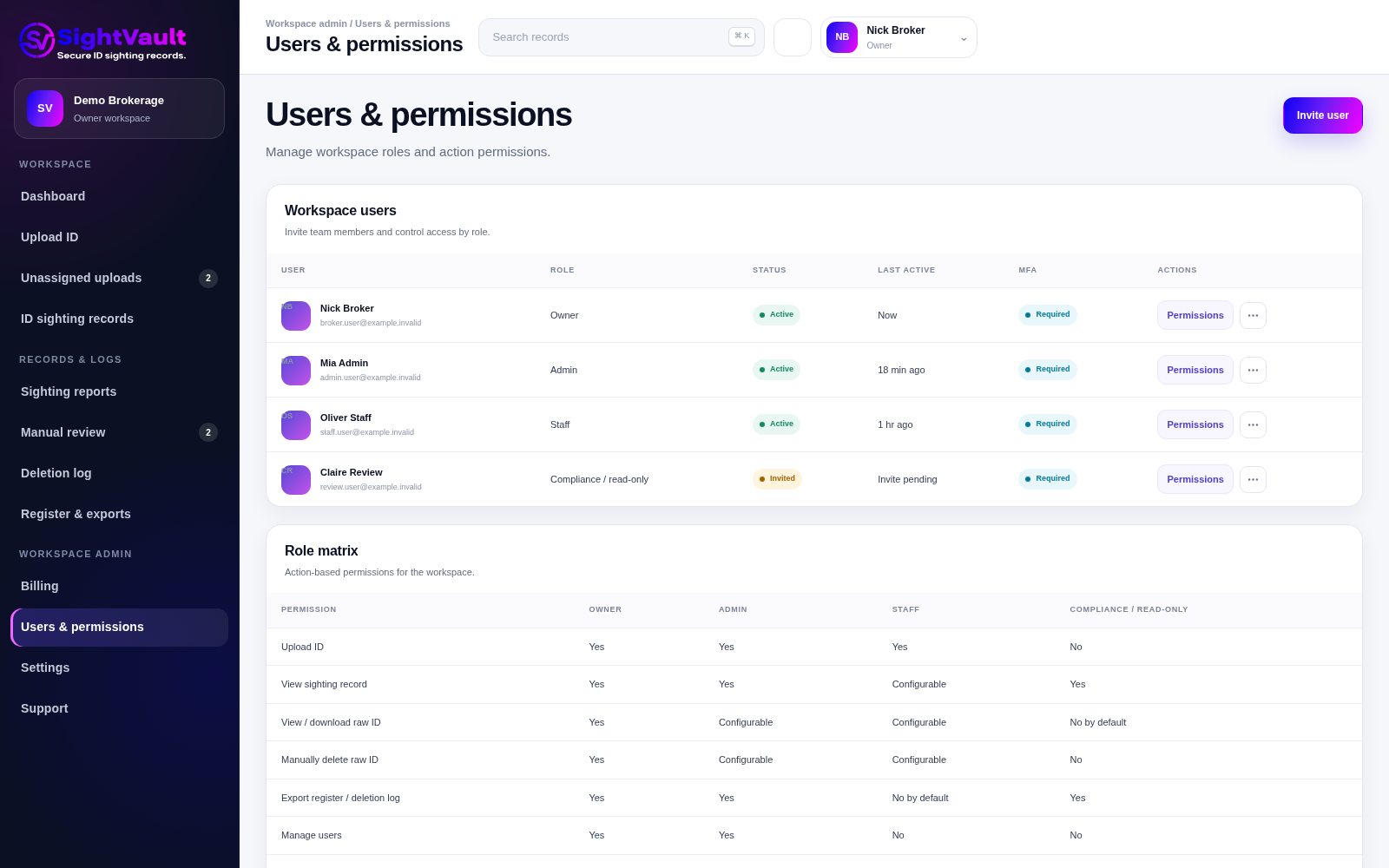Click Mia Admin's name
This screenshot has height=868, width=1389.
[x=344, y=363]
